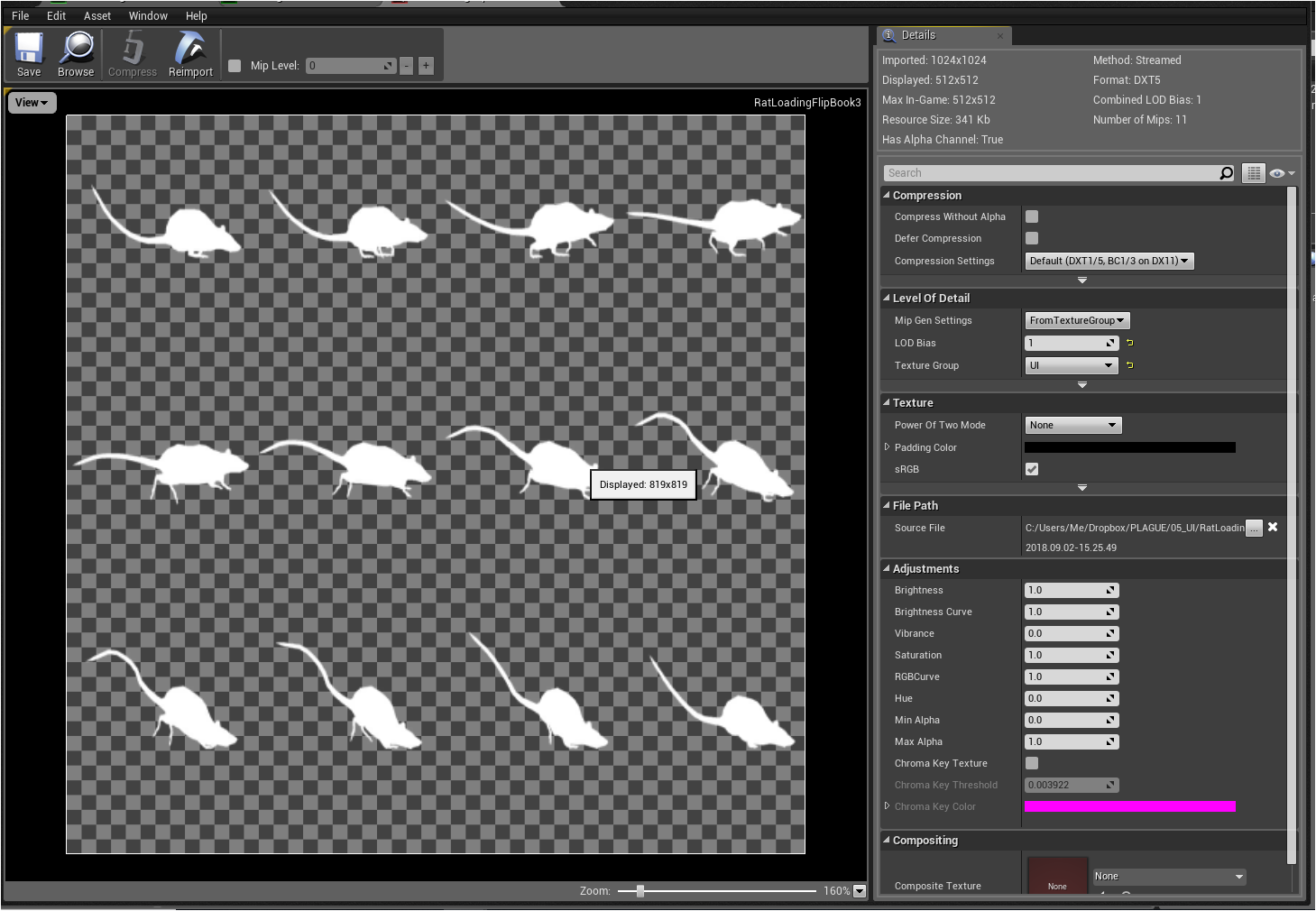This screenshot has height=911, width=1316.
Task: Click the black Padding Color swatch
Action: tap(1130, 447)
